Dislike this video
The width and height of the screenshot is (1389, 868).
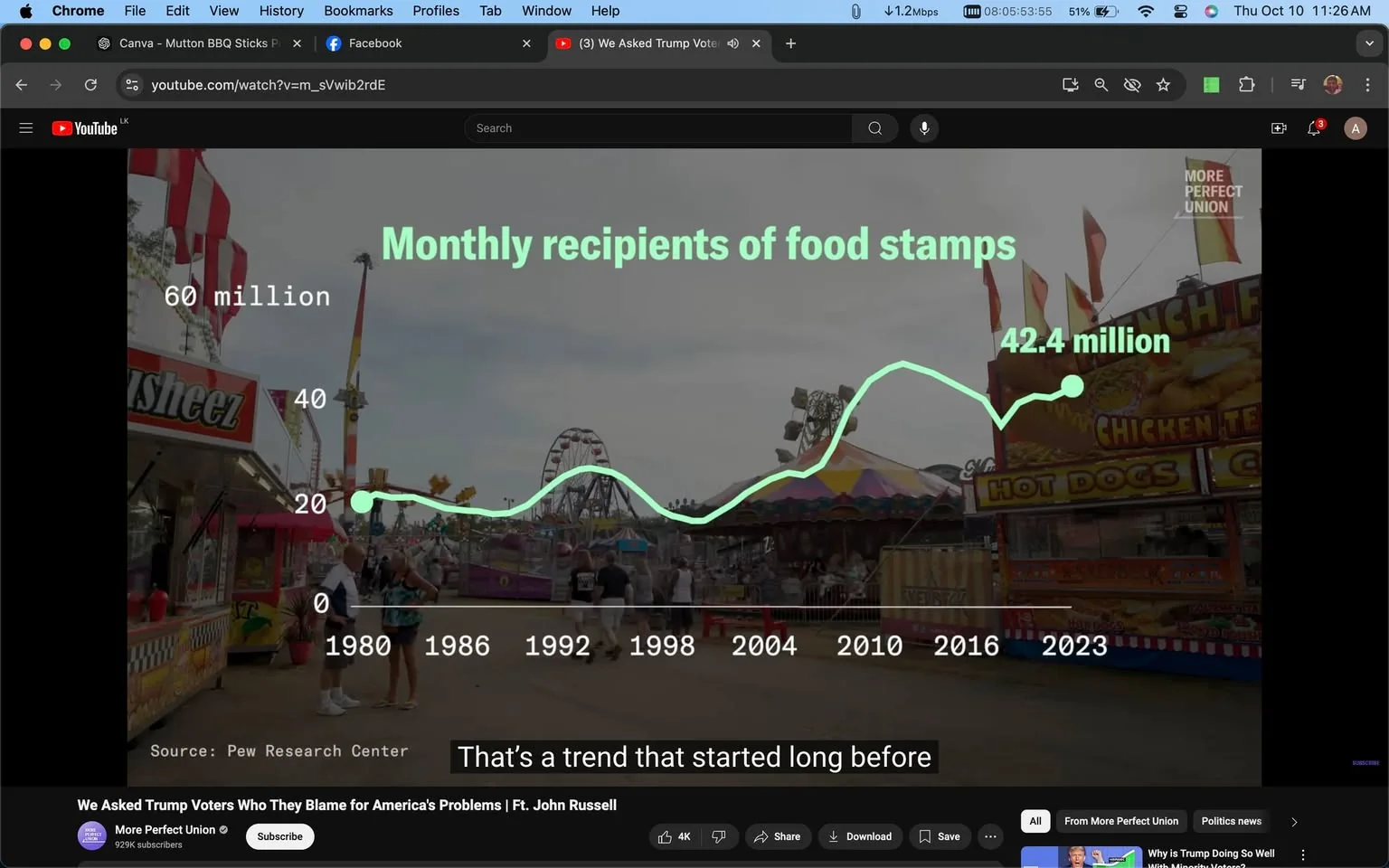pyautogui.click(x=719, y=837)
